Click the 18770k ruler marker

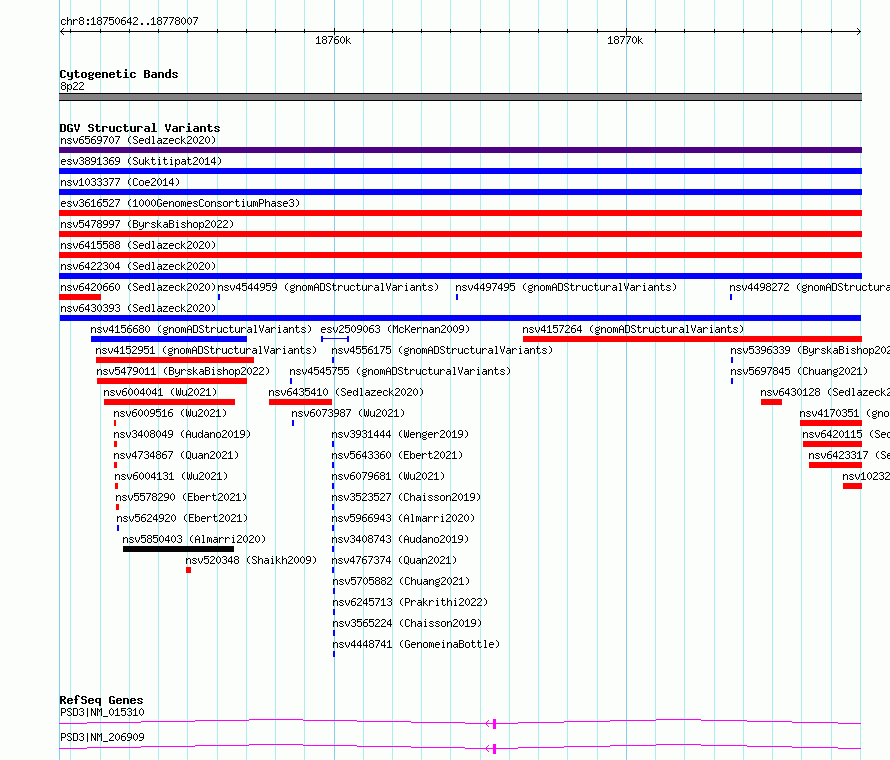pos(625,40)
